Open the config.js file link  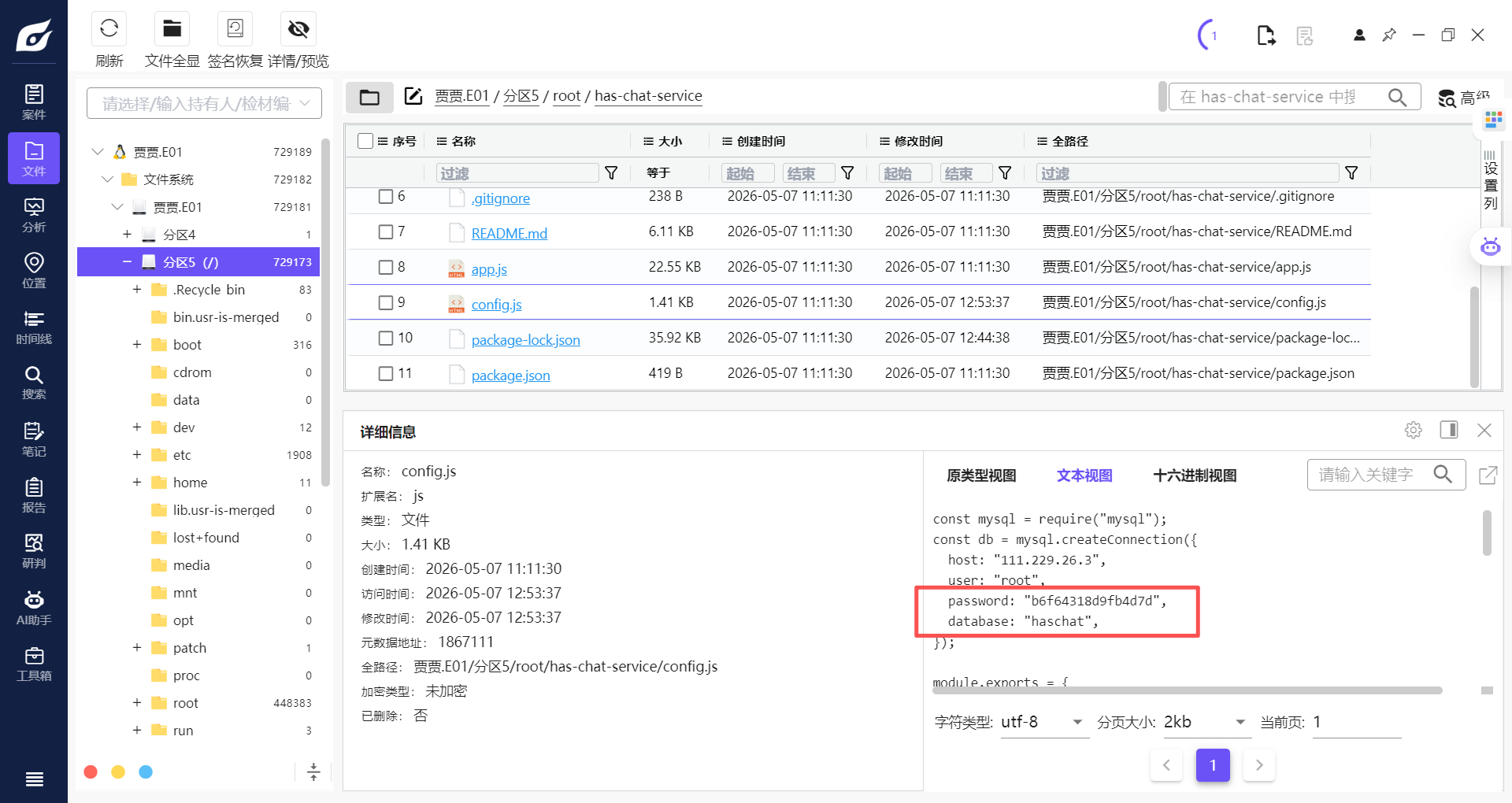[x=496, y=304]
